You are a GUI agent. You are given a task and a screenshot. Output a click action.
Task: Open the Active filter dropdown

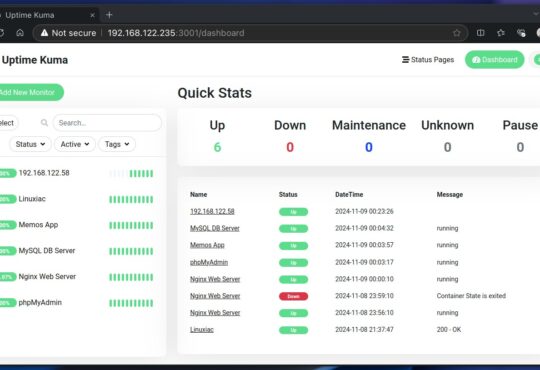(x=75, y=144)
